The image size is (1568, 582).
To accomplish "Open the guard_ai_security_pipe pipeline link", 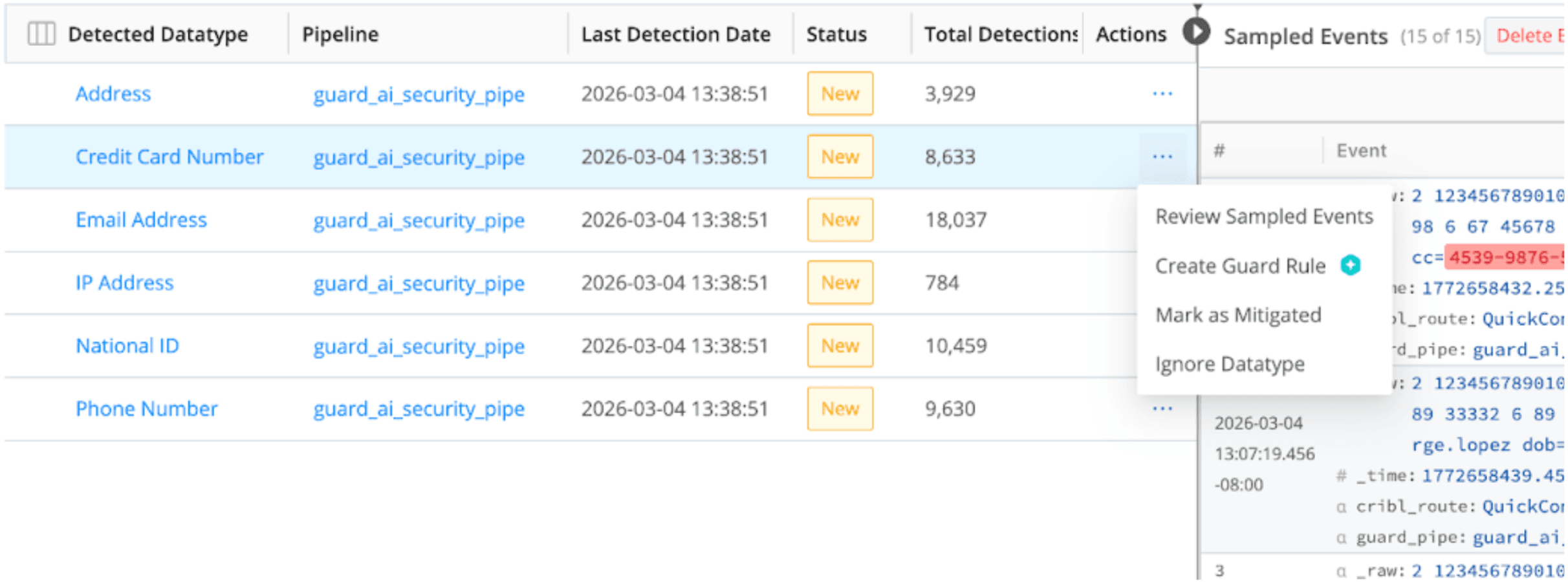I will (x=419, y=94).
